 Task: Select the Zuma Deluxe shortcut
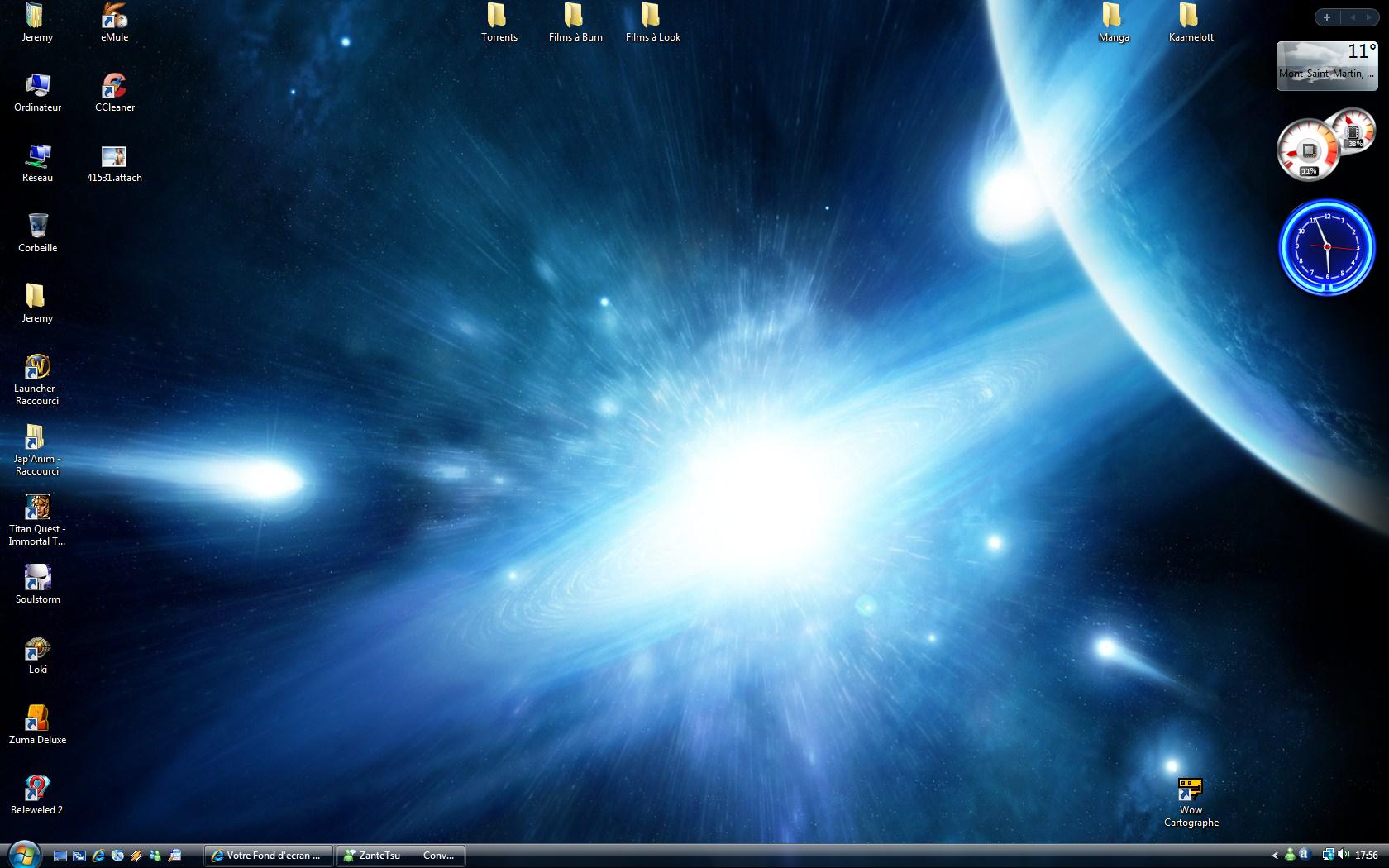click(37, 725)
